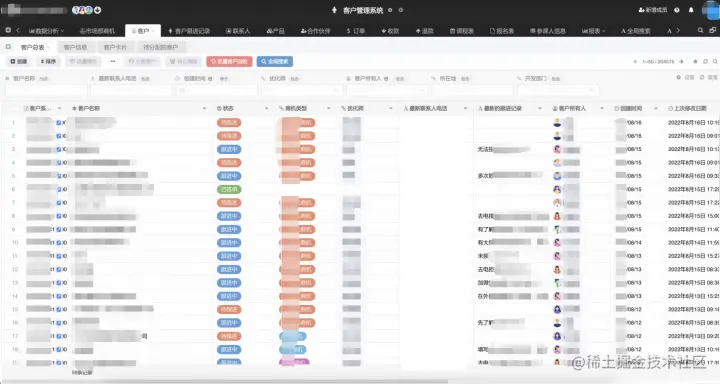Image resolution: width=720 pixels, height=384 pixels.
Task: Toggle the blue check icon in row 6
Action: point(59,189)
